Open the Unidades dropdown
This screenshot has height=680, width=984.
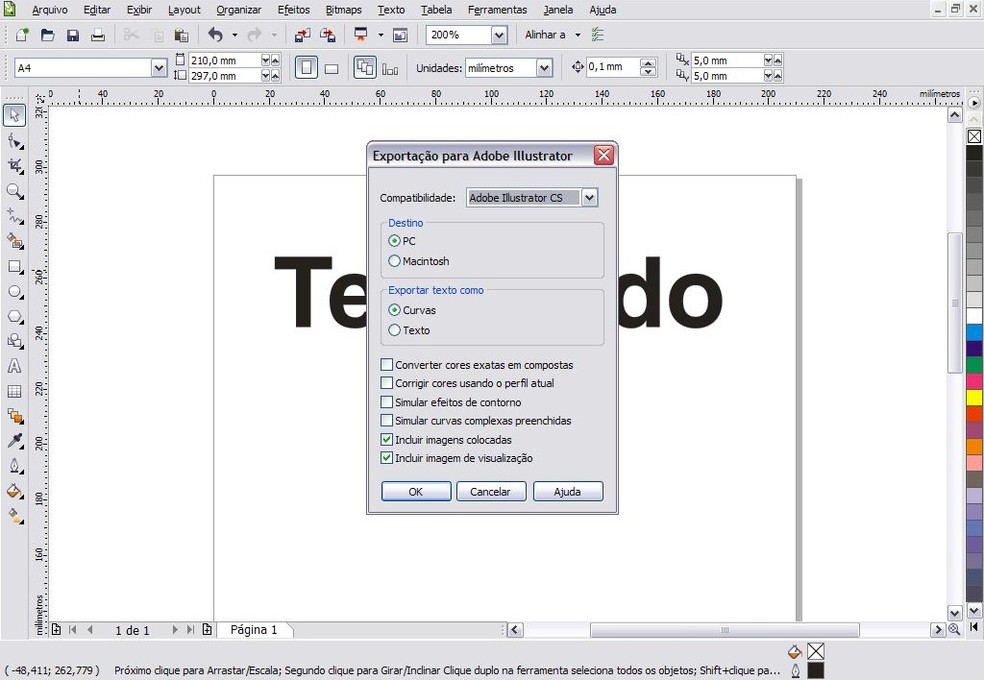(x=542, y=67)
